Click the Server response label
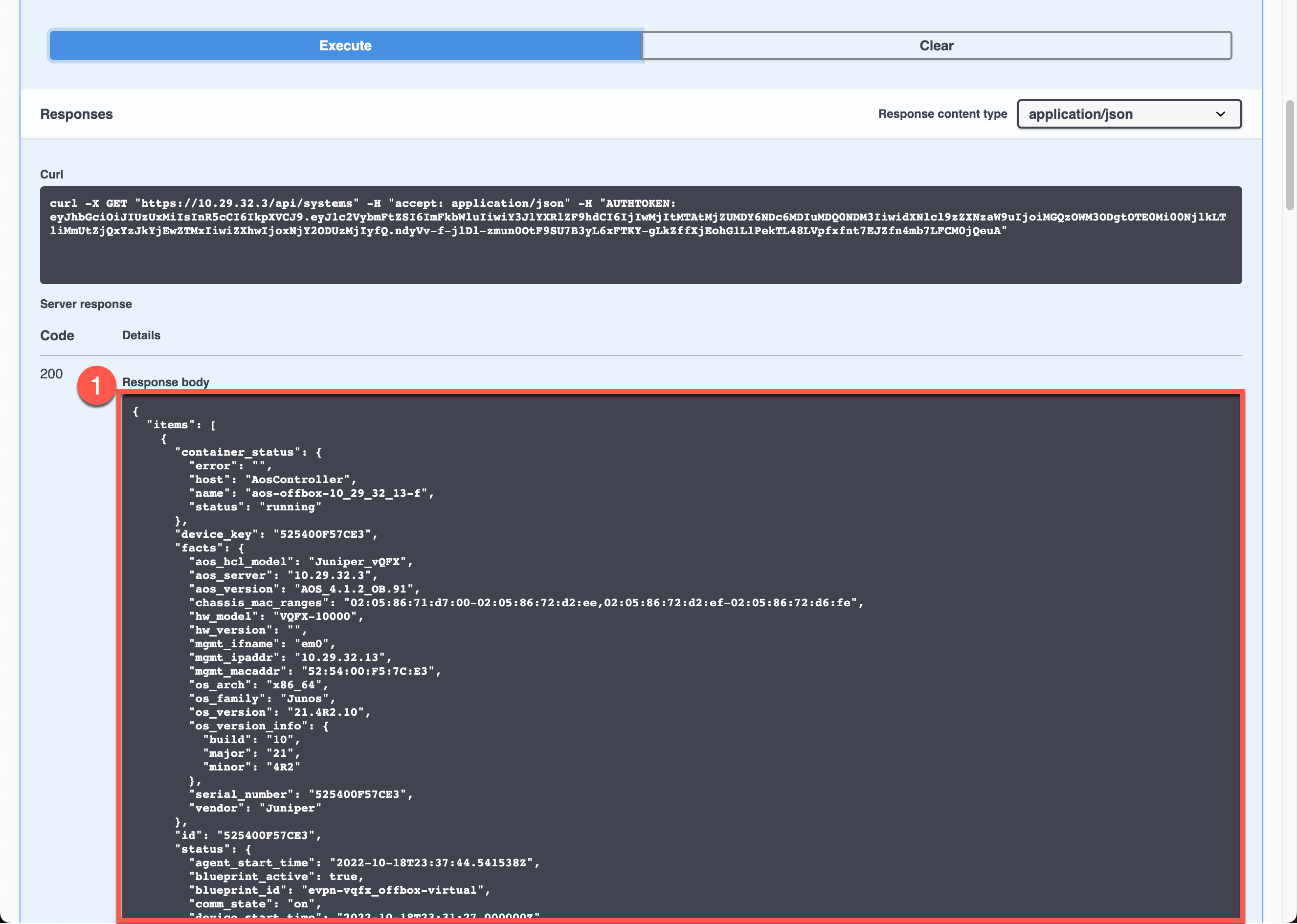 [86, 303]
